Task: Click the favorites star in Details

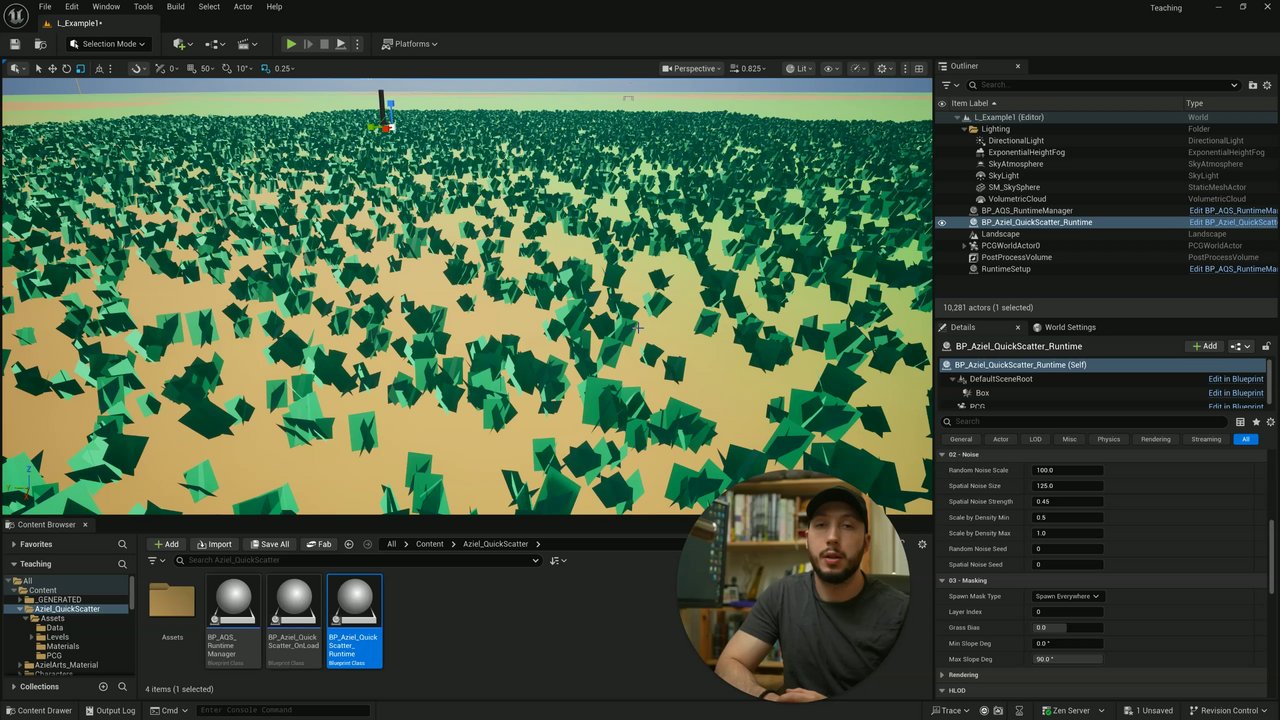Action: click(x=1256, y=422)
